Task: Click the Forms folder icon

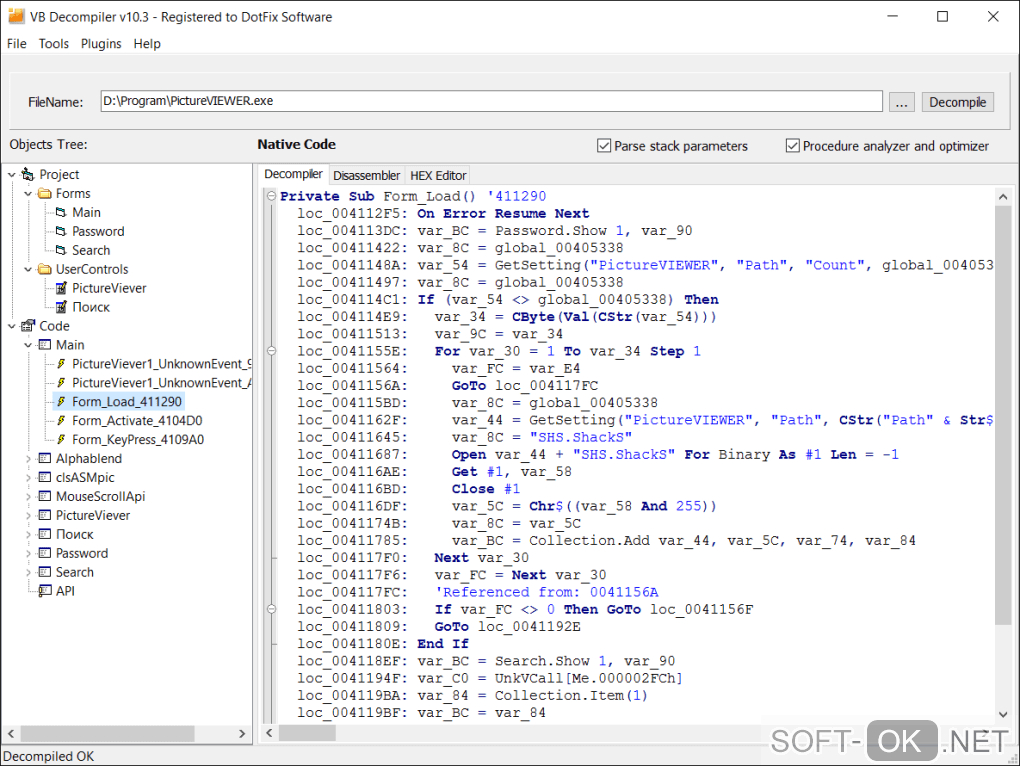Action: 45,194
